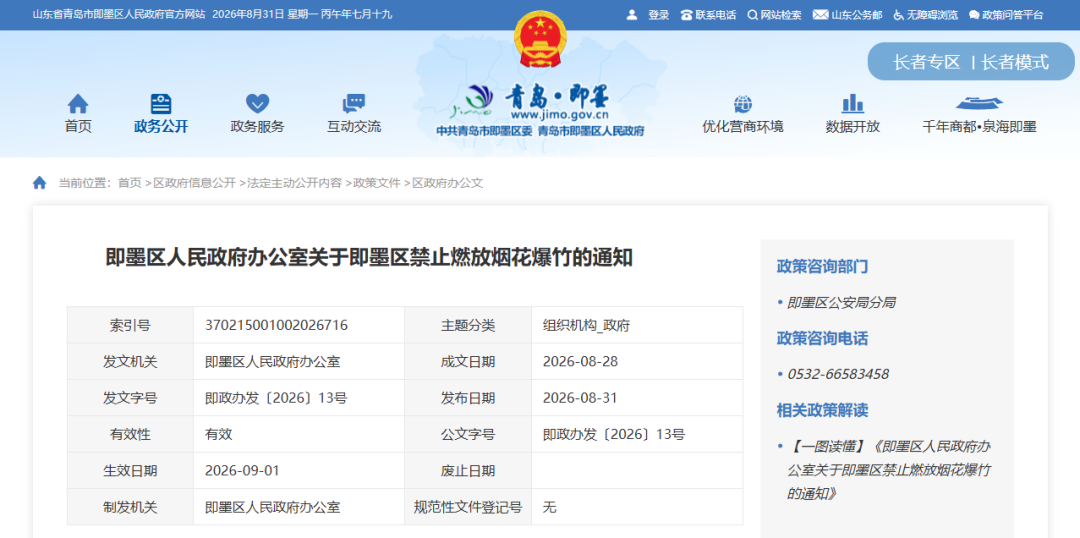The width and height of the screenshot is (1080, 538).
Task: Click the 优化营商环境 globe icon
Action: point(742,104)
